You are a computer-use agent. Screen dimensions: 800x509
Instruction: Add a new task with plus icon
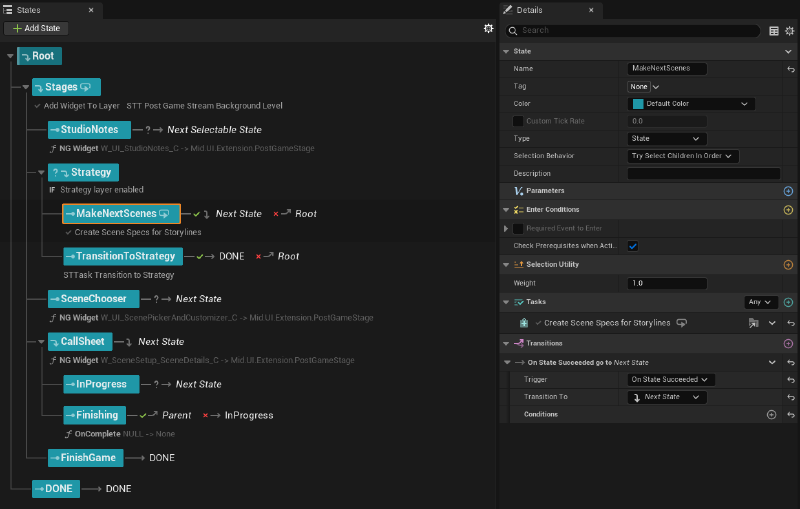[x=788, y=302]
